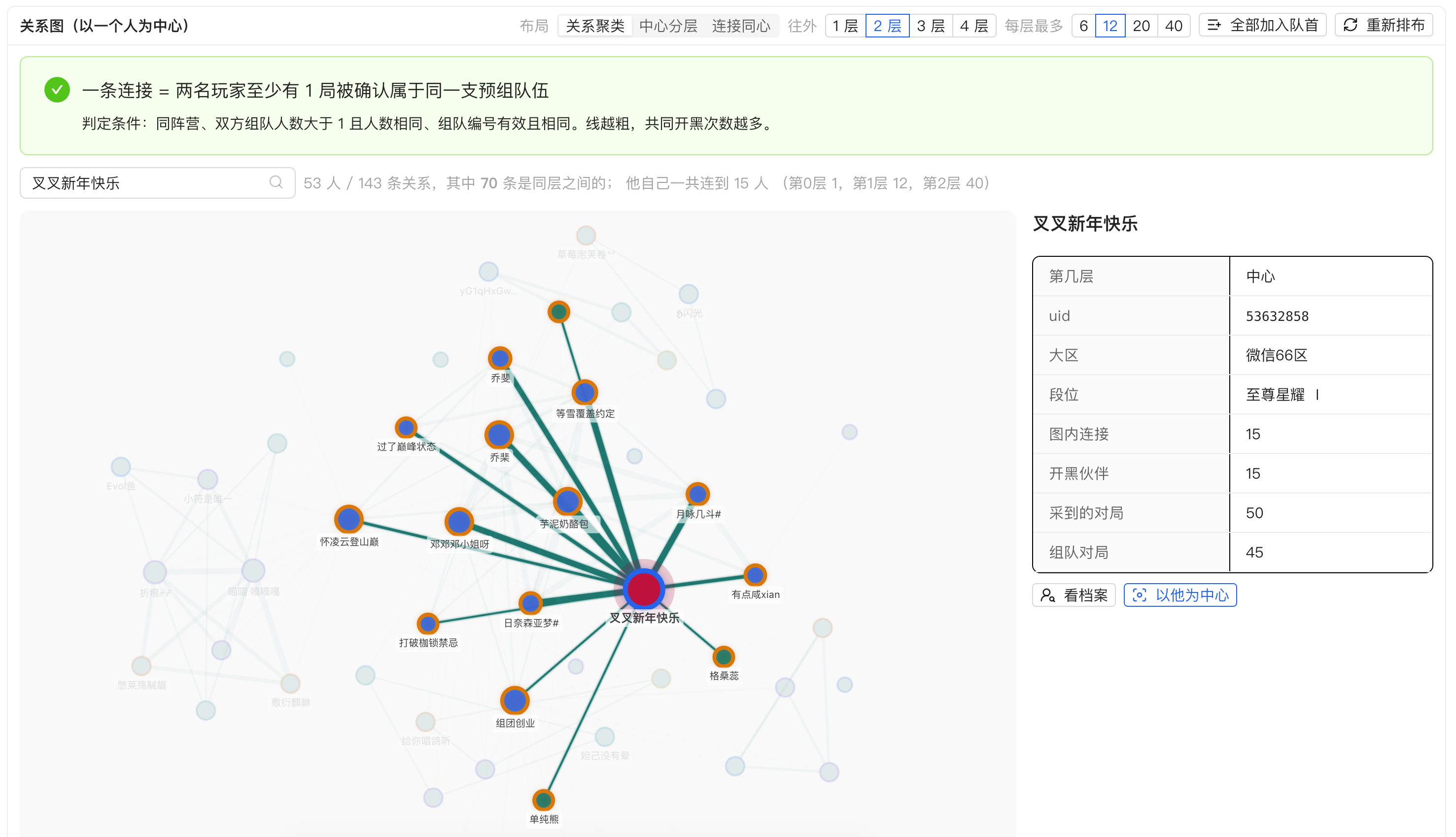Switch layout to 关系聚类
The height and width of the screenshot is (837, 1456).
click(x=595, y=26)
